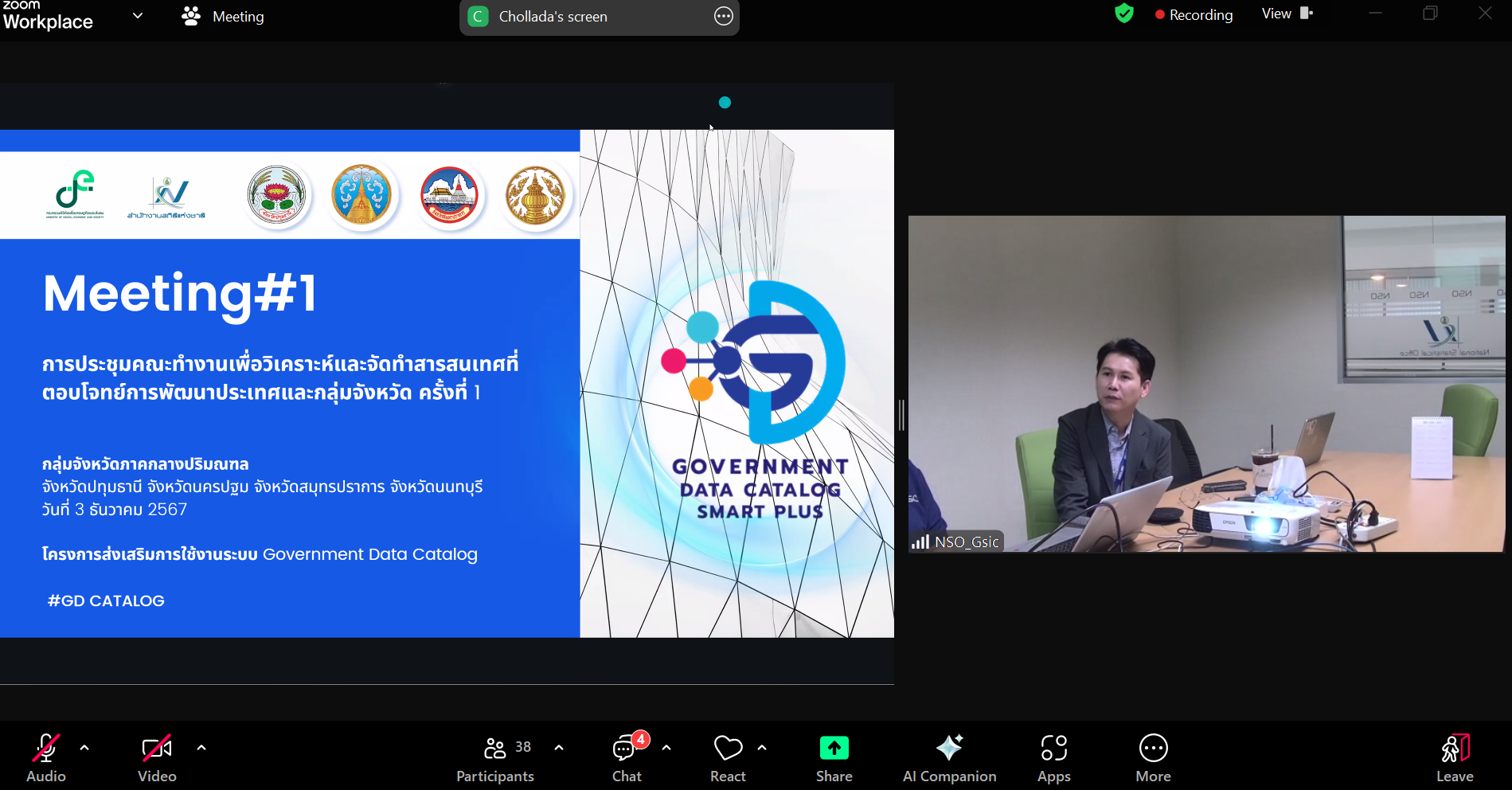Open the Zoom Workplace dropdown chevron
The width and height of the screenshot is (1512, 790).
138,15
